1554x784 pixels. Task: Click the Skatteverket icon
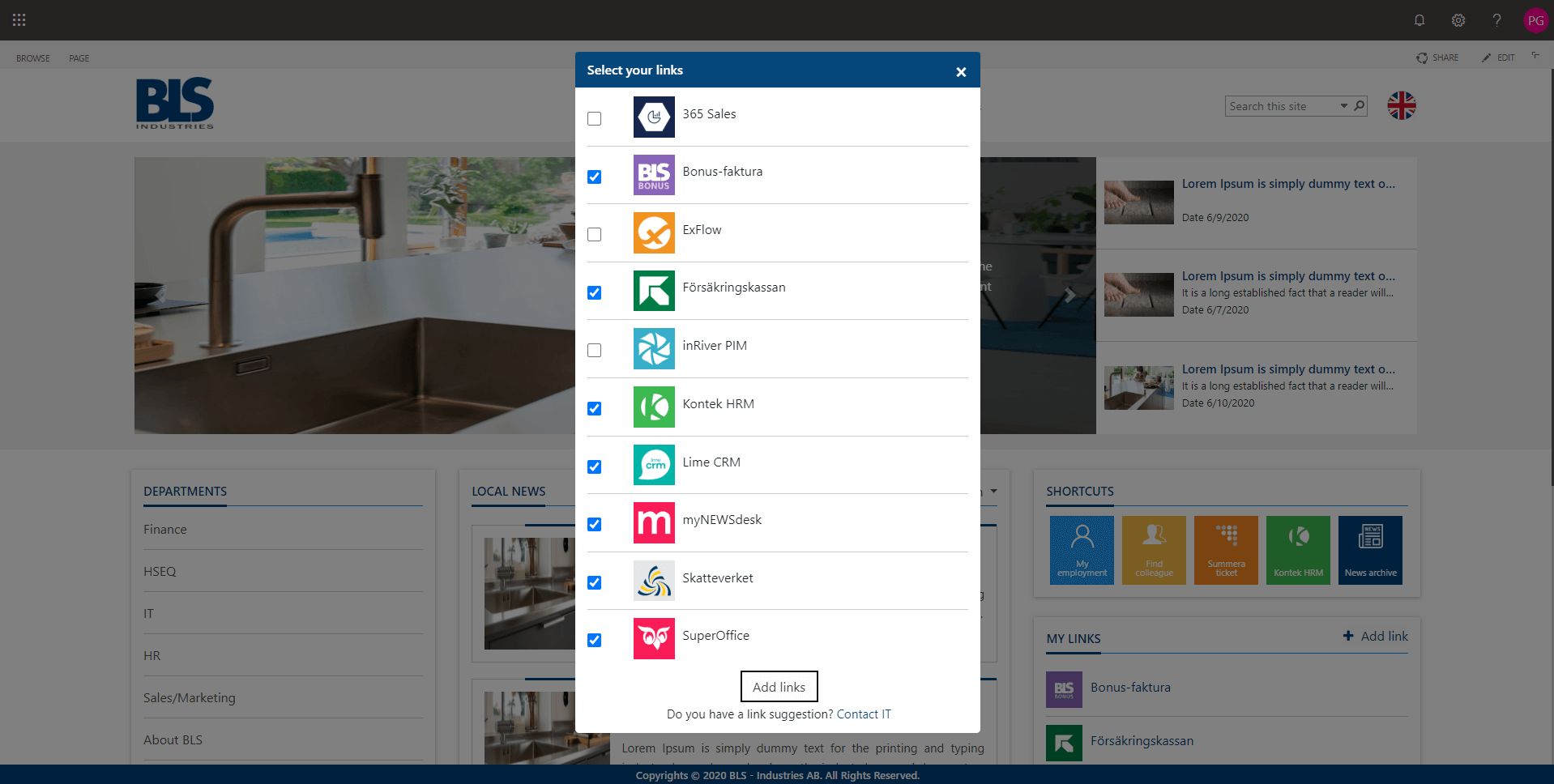point(654,581)
